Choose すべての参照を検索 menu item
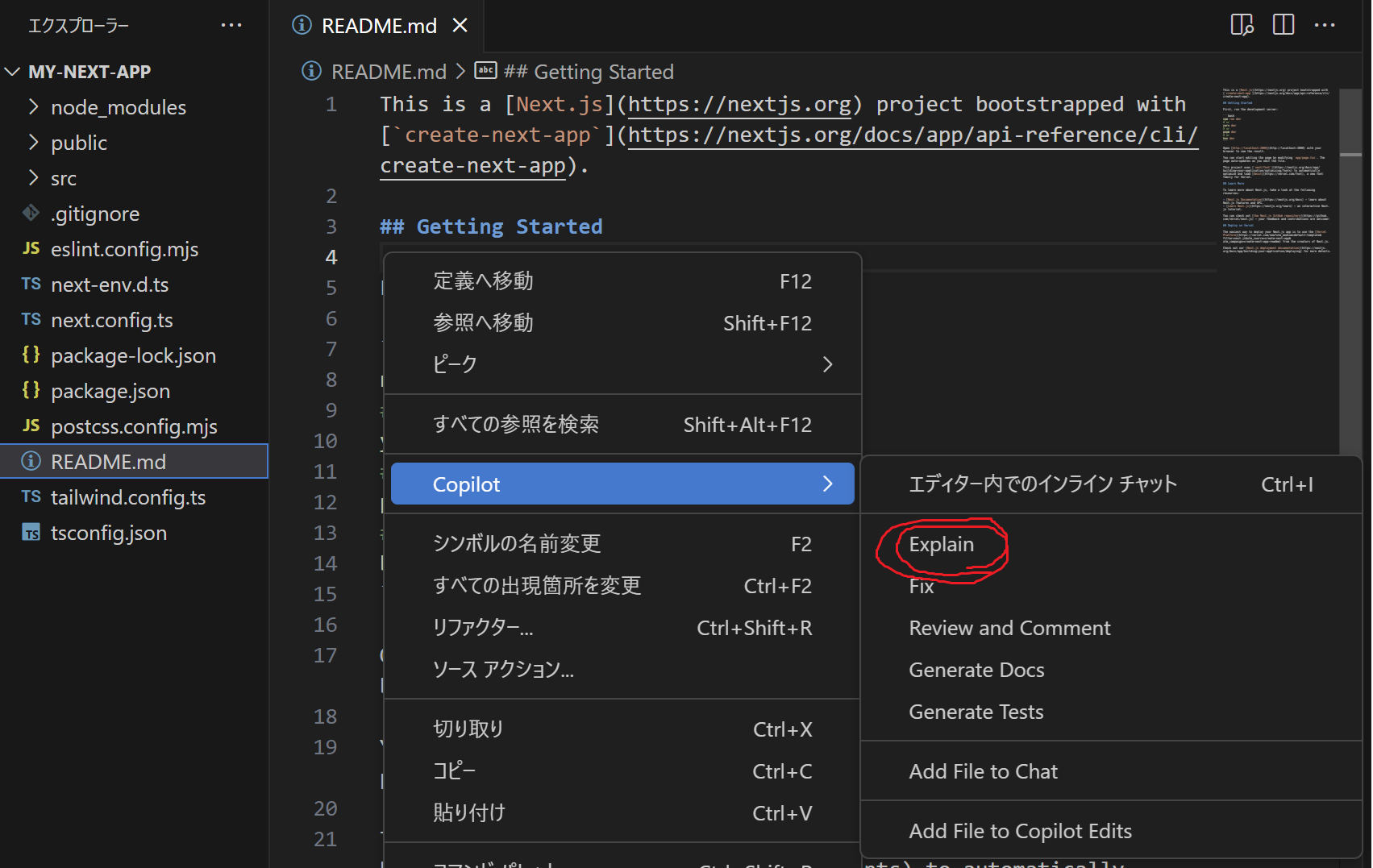Image resolution: width=1373 pixels, height=868 pixels. pyautogui.click(x=622, y=425)
